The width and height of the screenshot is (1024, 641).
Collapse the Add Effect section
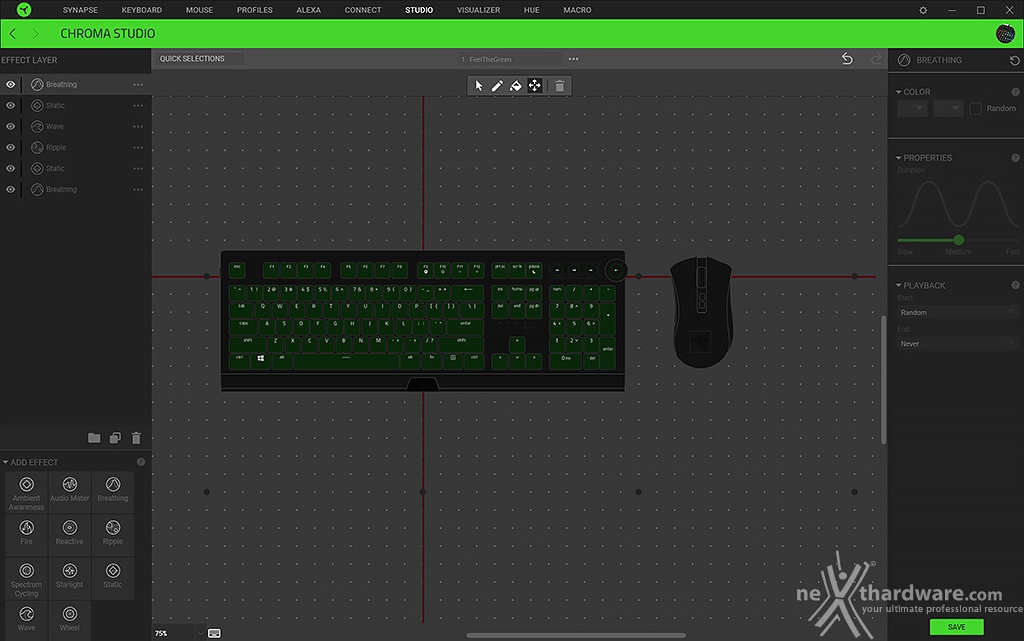coord(5,462)
